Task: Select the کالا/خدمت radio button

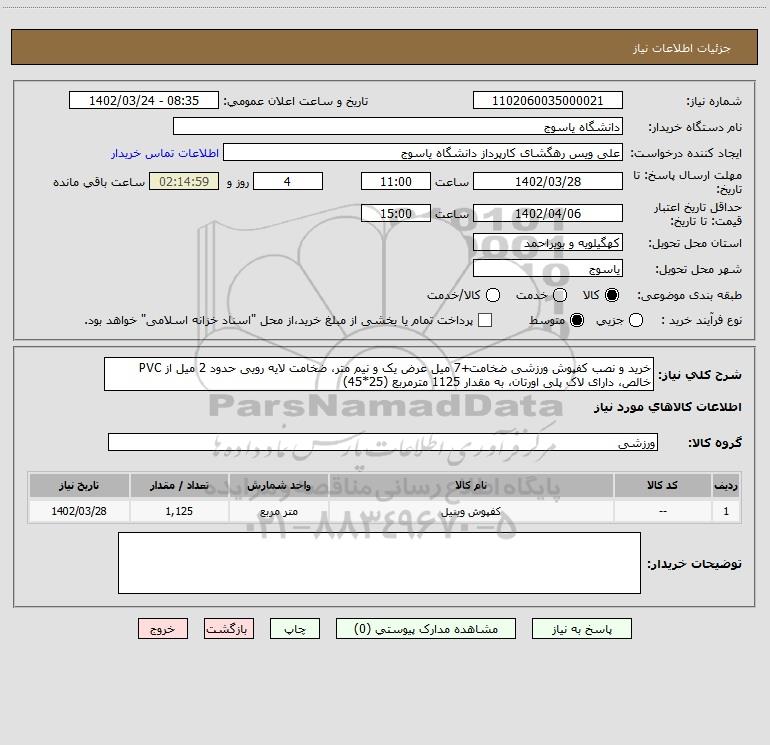Action: 493,295
